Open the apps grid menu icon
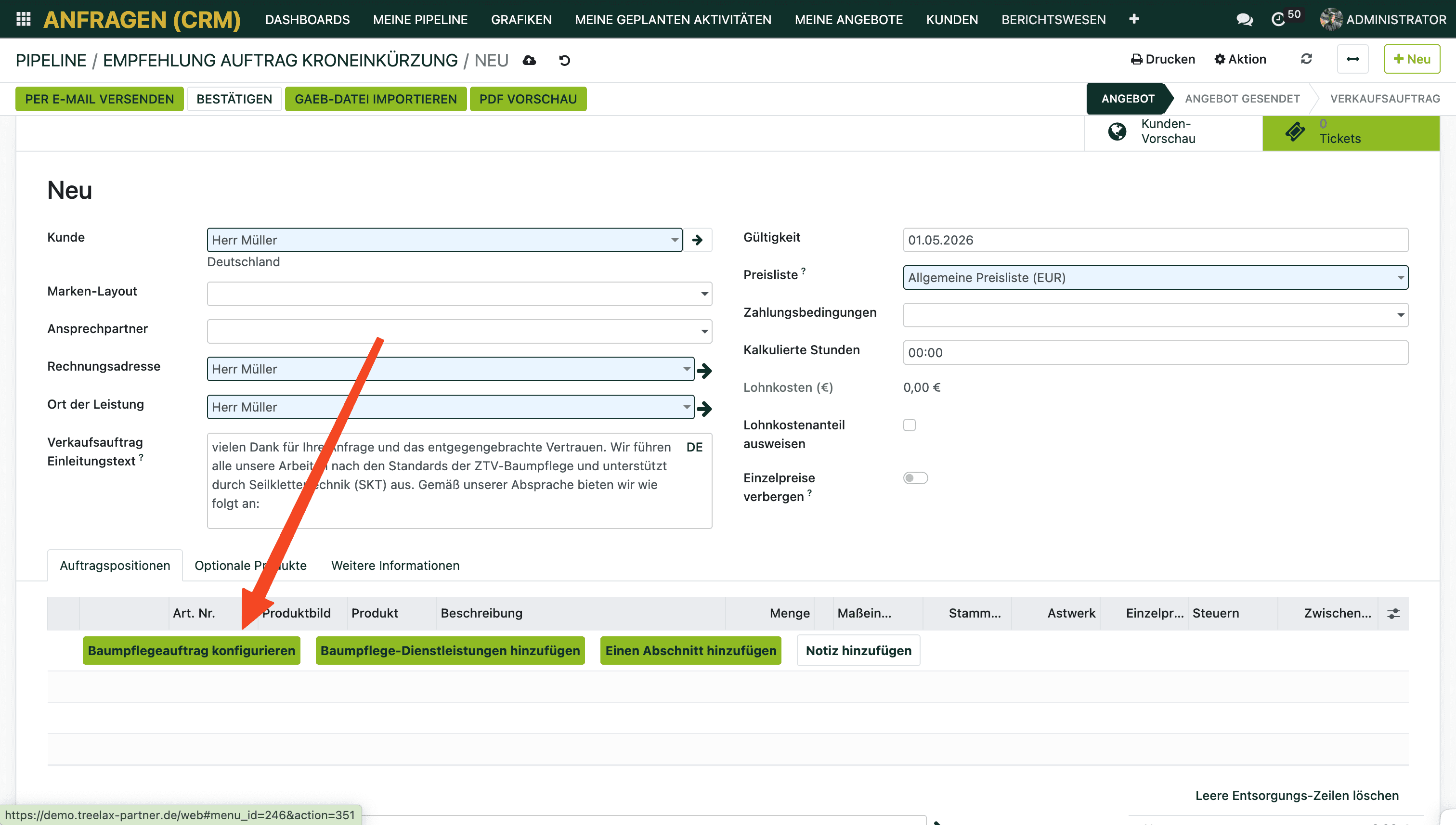 click(x=23, y=19)
